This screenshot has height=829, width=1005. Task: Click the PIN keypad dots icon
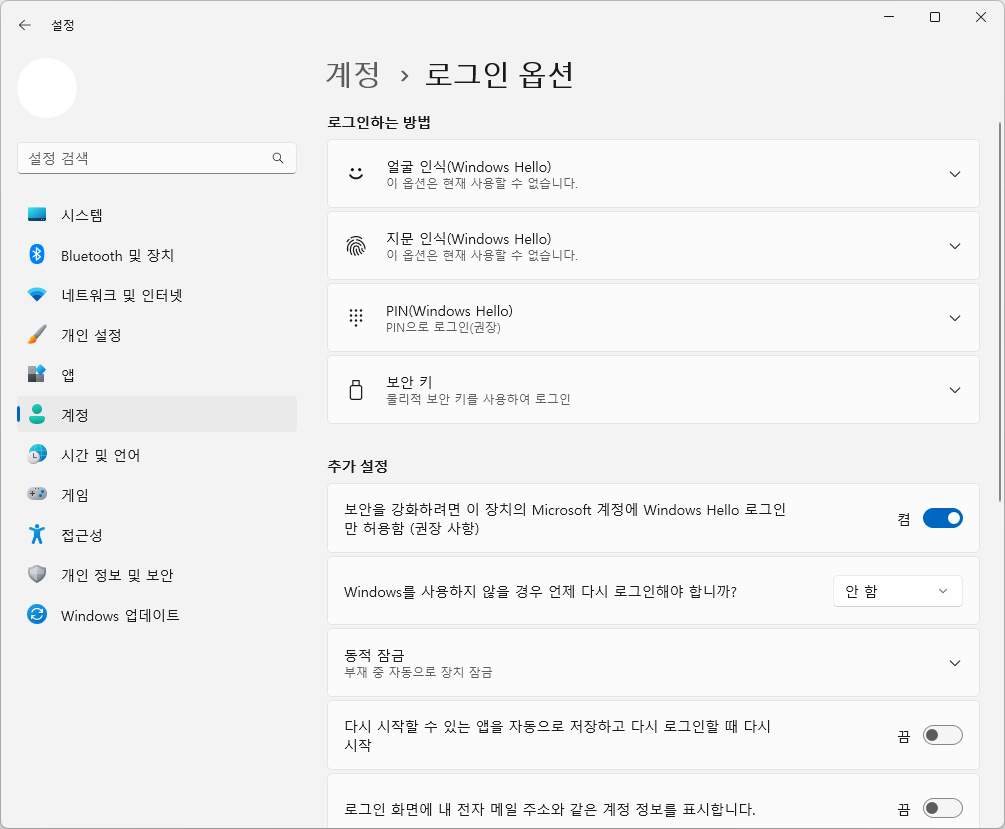pyautogui.click(x=356, y=317)
